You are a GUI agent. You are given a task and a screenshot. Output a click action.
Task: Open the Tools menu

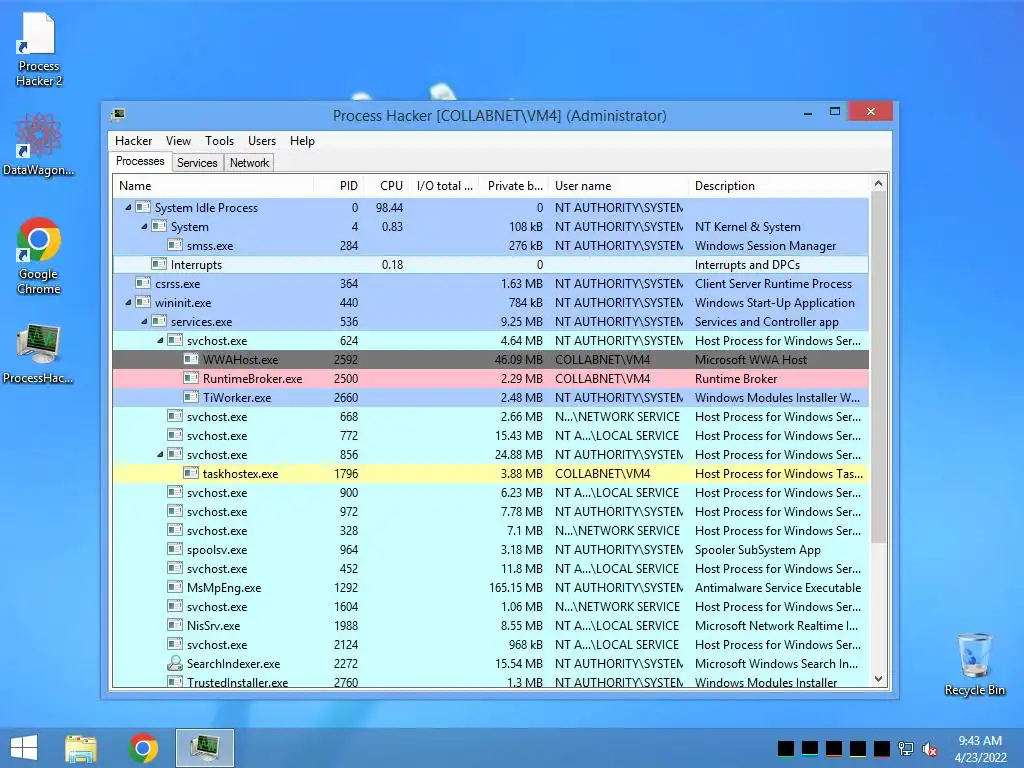pos(219,141)
